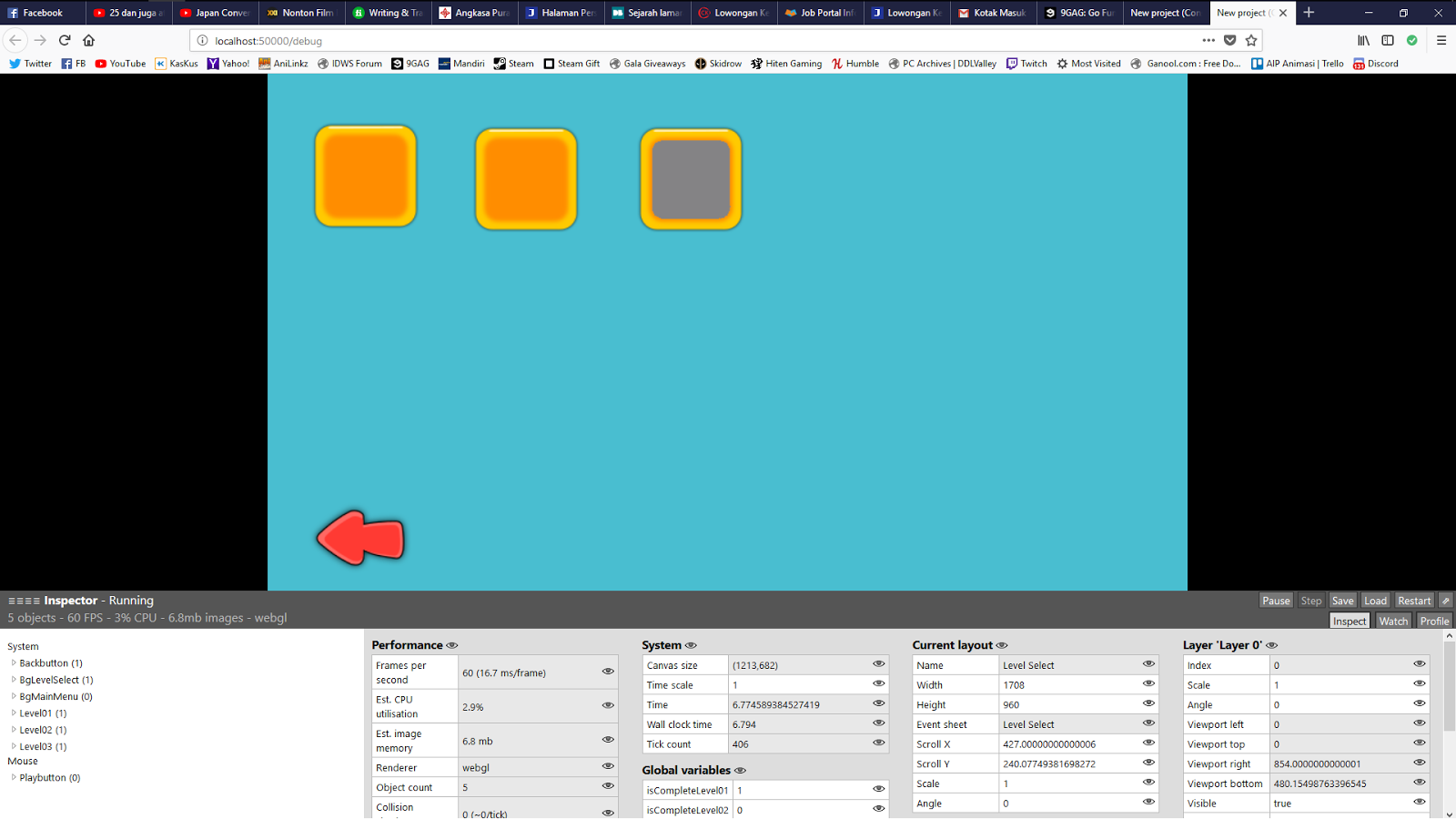Screen dimensions: 1456x819
Task: Expand the Level01 tree item
Action: pyautogui.click(x=14, y=713)
